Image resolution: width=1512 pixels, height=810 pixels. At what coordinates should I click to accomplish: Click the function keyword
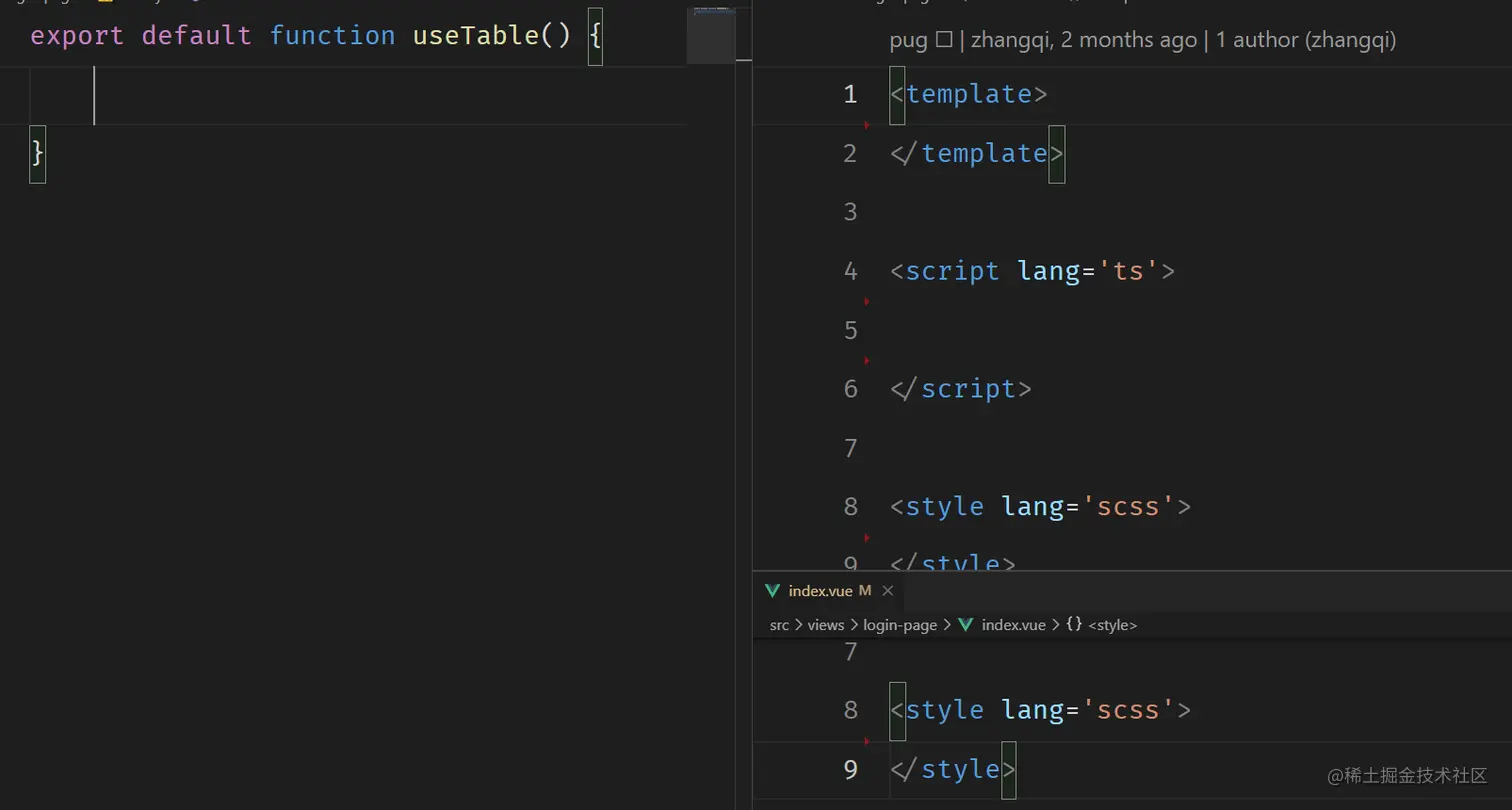pos(332,35)
